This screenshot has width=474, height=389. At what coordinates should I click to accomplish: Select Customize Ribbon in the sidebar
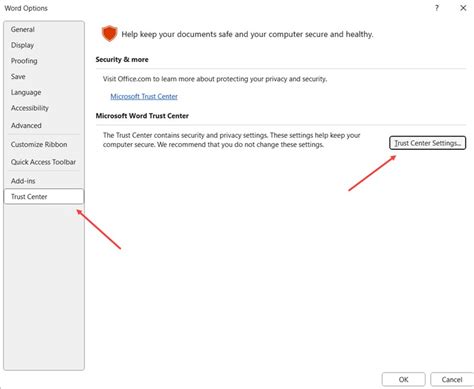[39, 144]
